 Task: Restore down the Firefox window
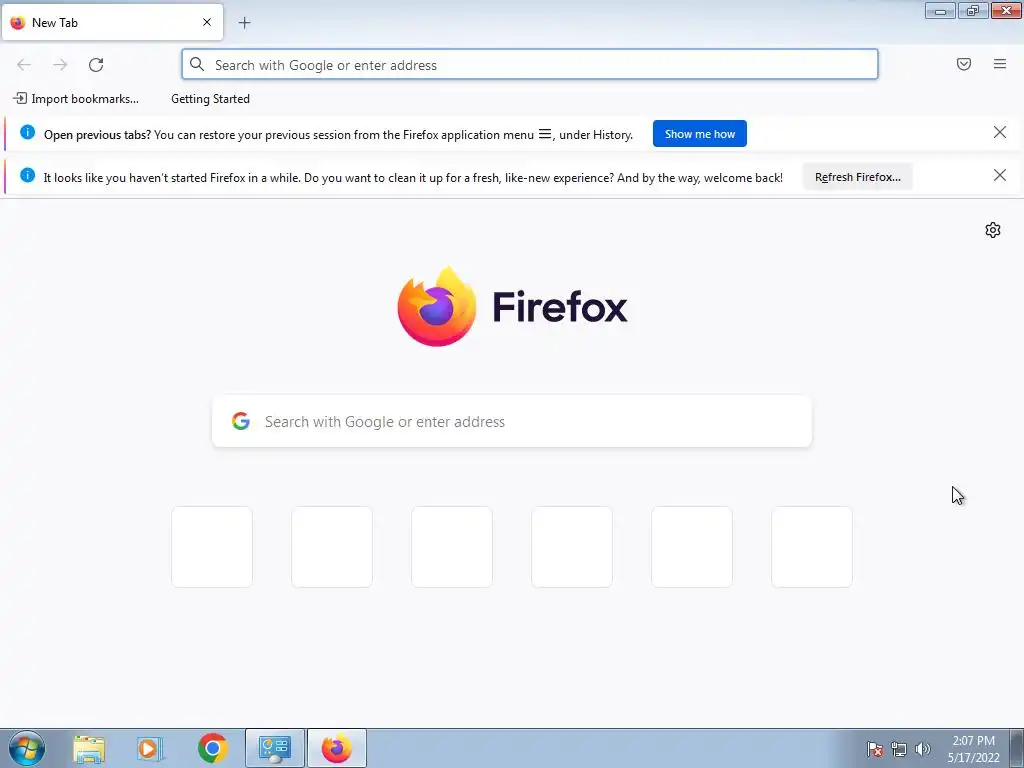[973, 10]
